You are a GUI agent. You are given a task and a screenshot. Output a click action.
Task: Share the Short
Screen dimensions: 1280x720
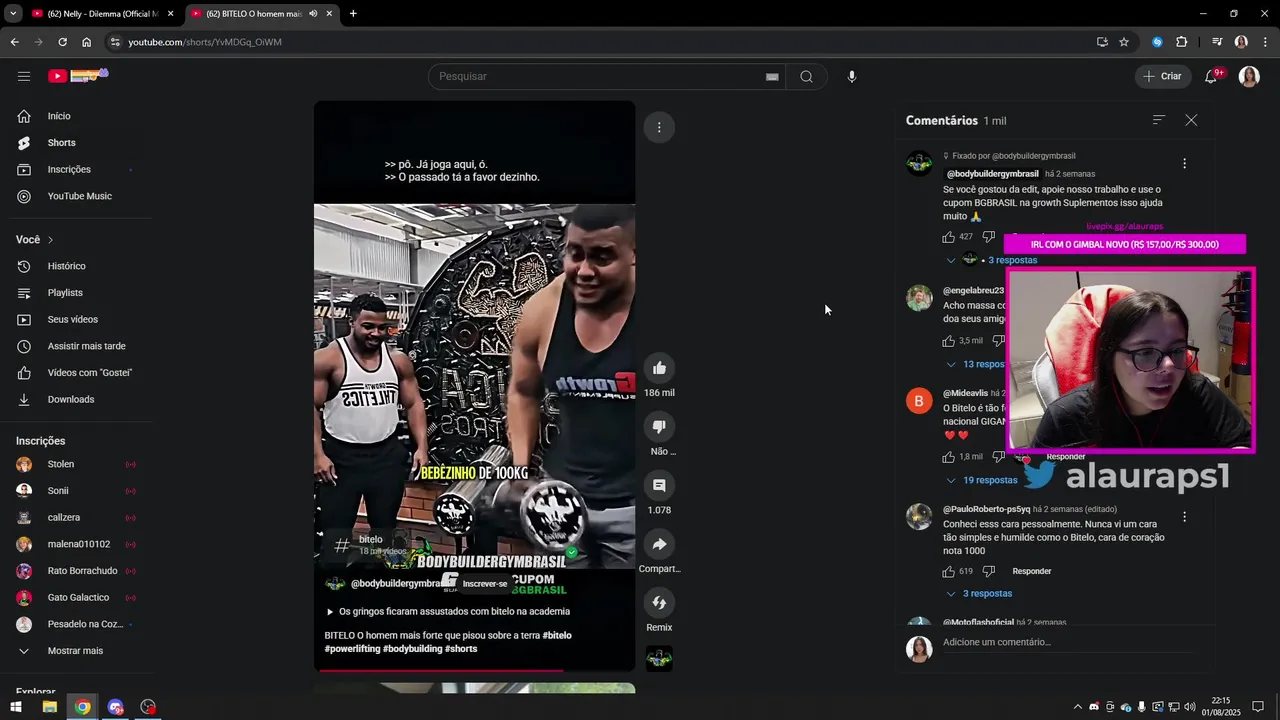coord(659,544)
